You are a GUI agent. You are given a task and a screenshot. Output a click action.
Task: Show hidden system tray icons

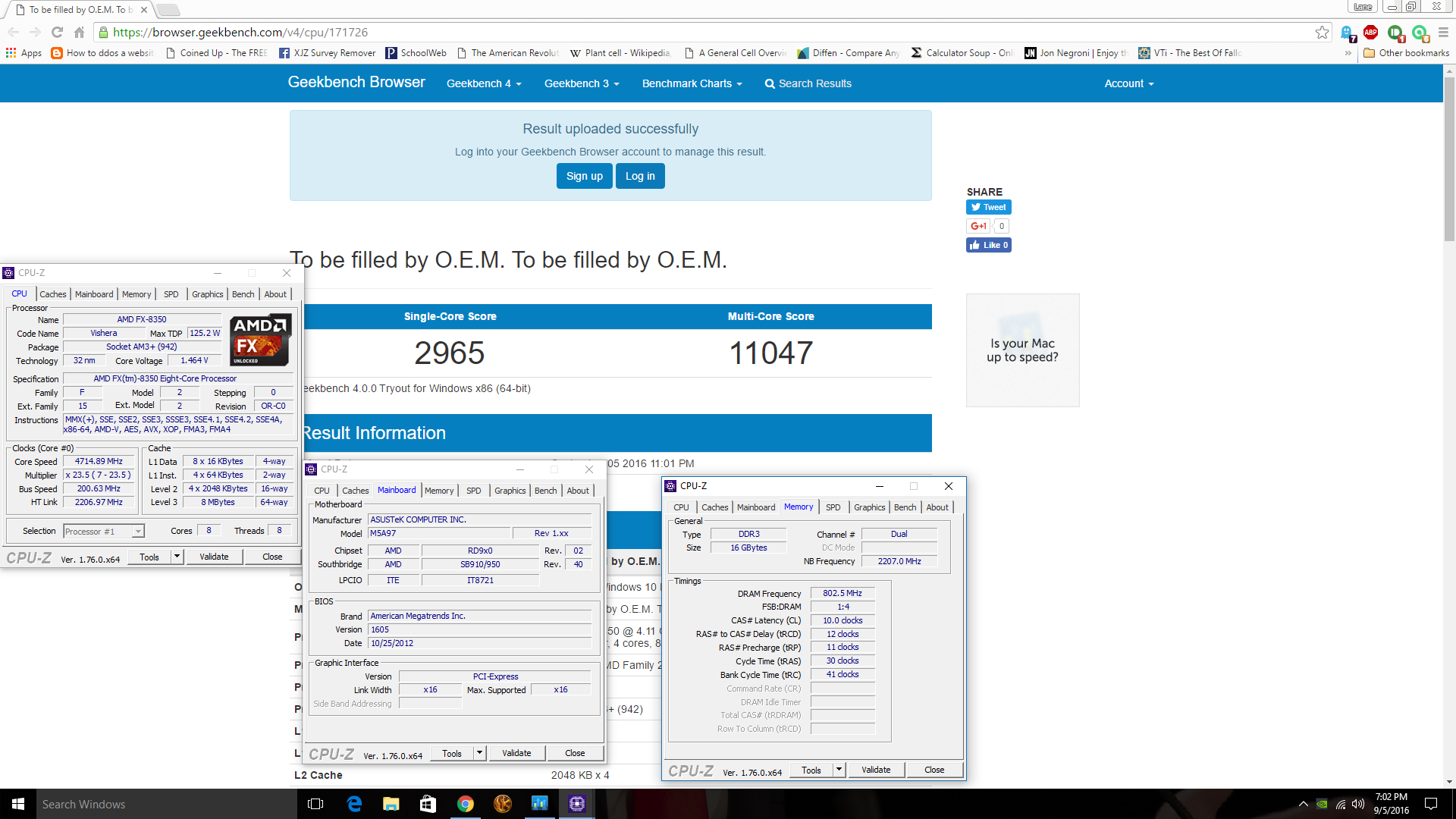pyautogui.click(x=1303, y=804)
